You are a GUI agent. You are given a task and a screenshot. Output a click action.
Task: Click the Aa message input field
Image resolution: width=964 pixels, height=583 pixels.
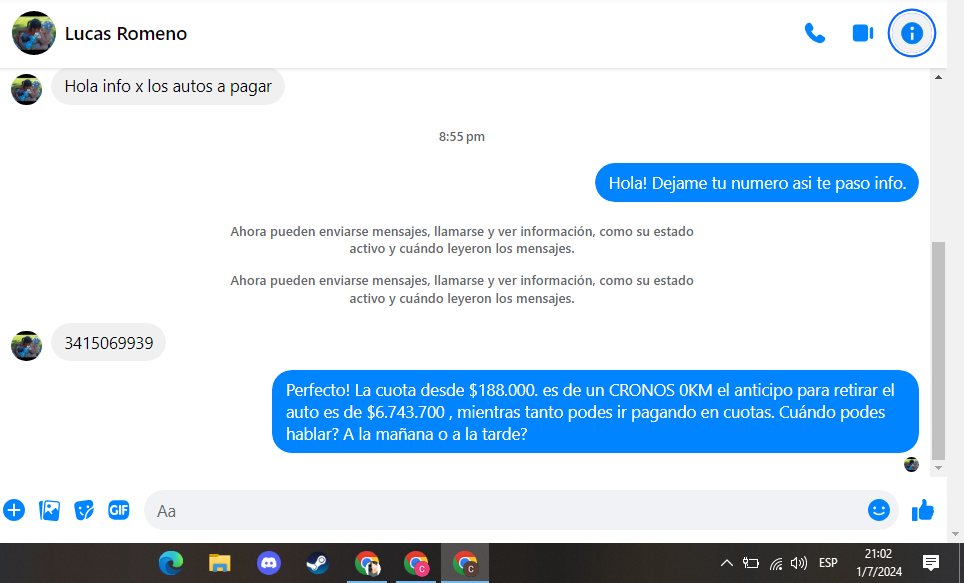tap(500, 510)
